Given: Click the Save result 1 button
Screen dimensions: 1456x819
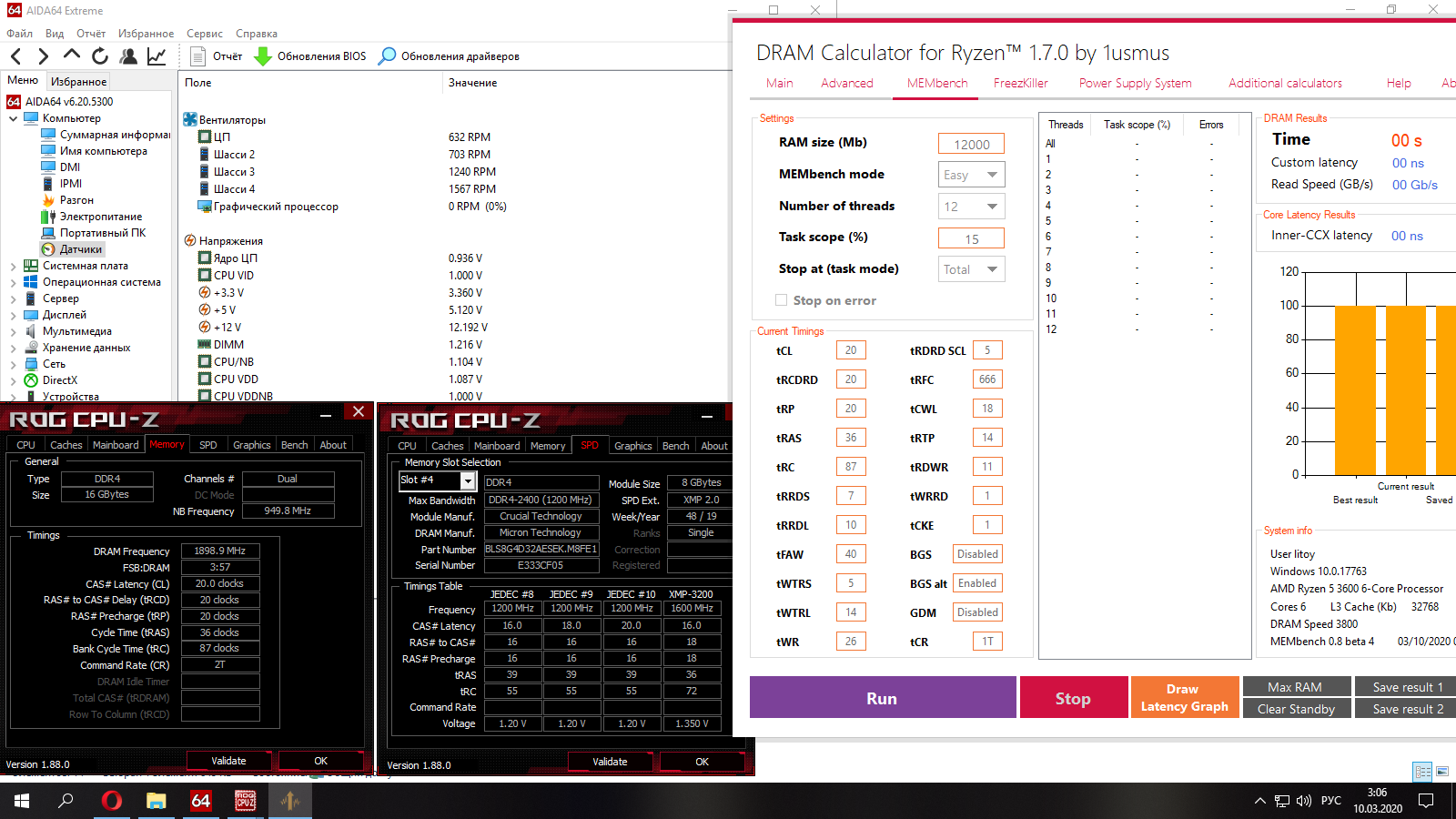Looking at the screenshot, I should [1407, 687].
